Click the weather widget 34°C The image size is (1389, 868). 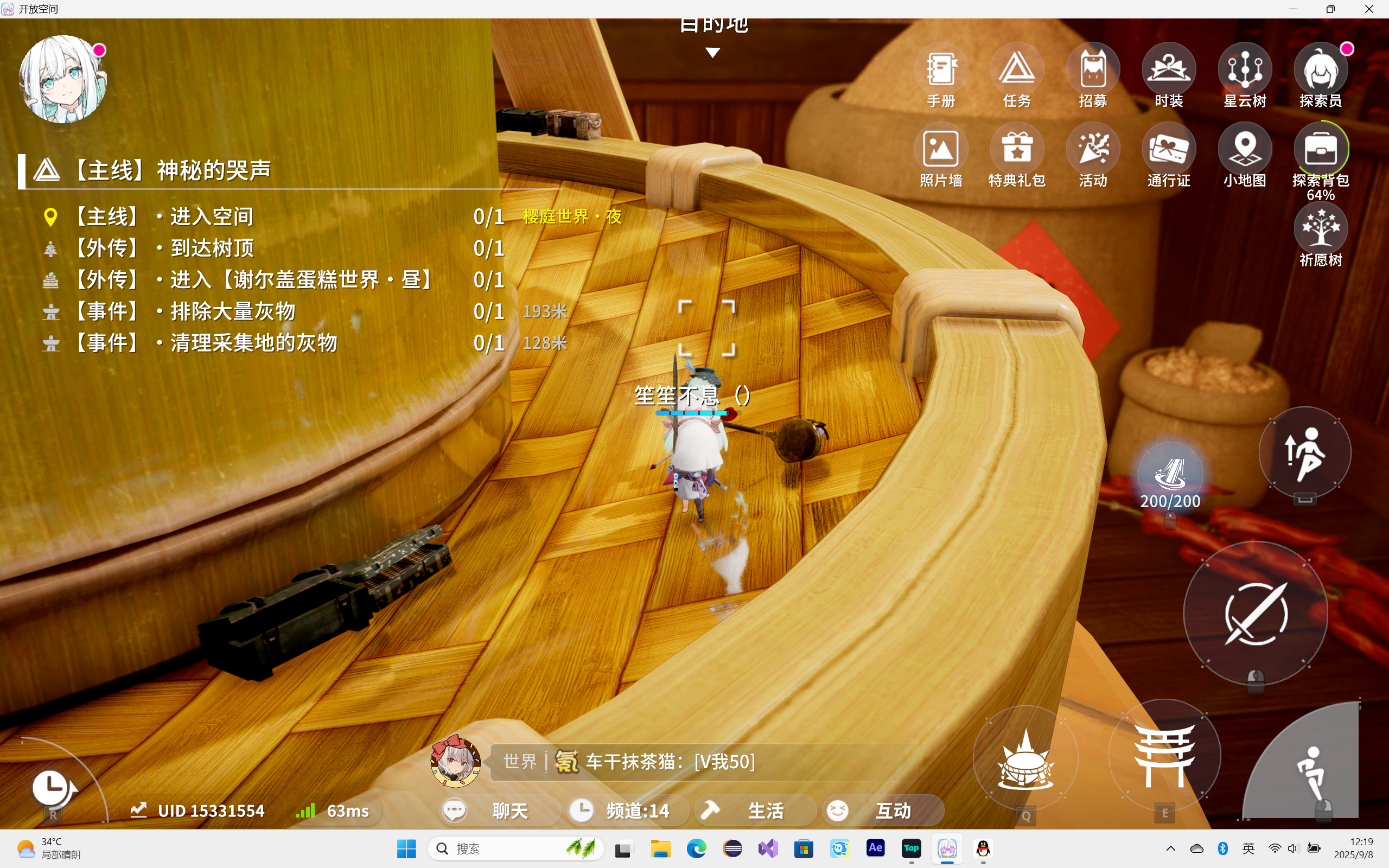coord(49,848)
